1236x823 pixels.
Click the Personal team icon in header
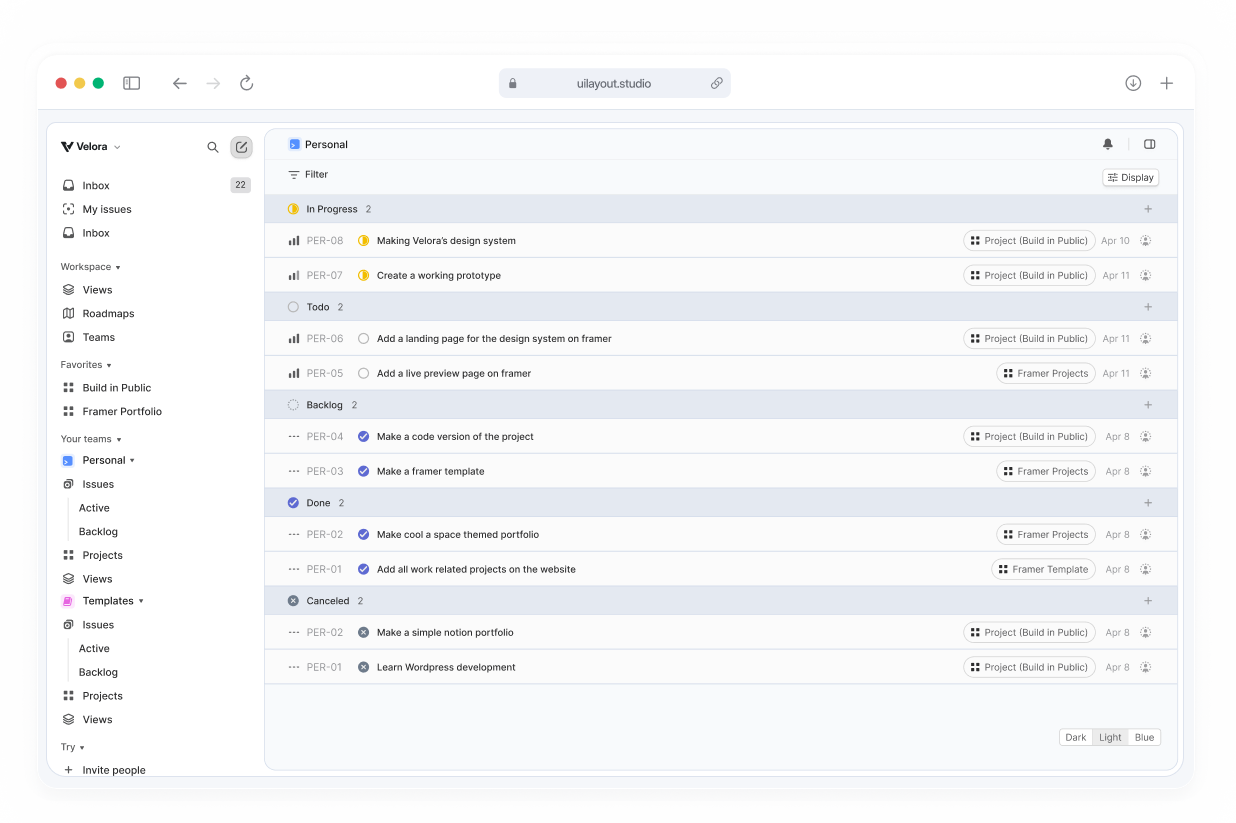coord(294,144)
